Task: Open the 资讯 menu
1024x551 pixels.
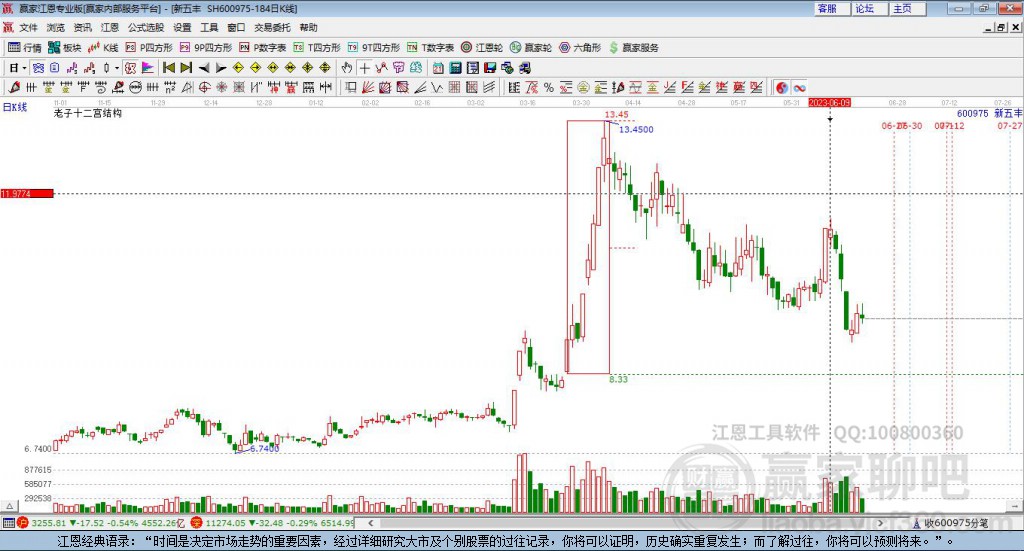Action: [82, 27]
